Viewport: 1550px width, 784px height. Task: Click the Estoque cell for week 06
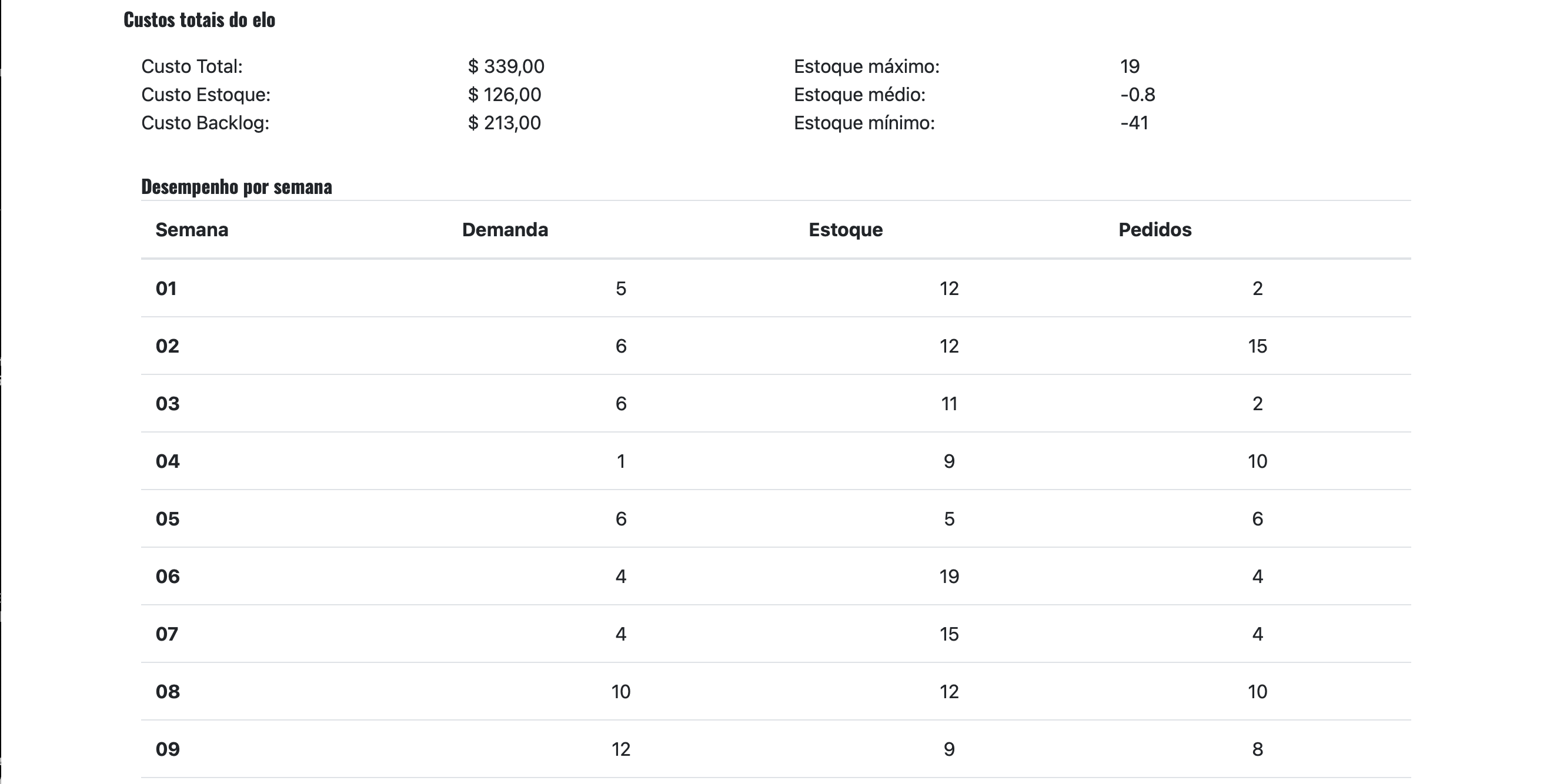tap(949, 577)
